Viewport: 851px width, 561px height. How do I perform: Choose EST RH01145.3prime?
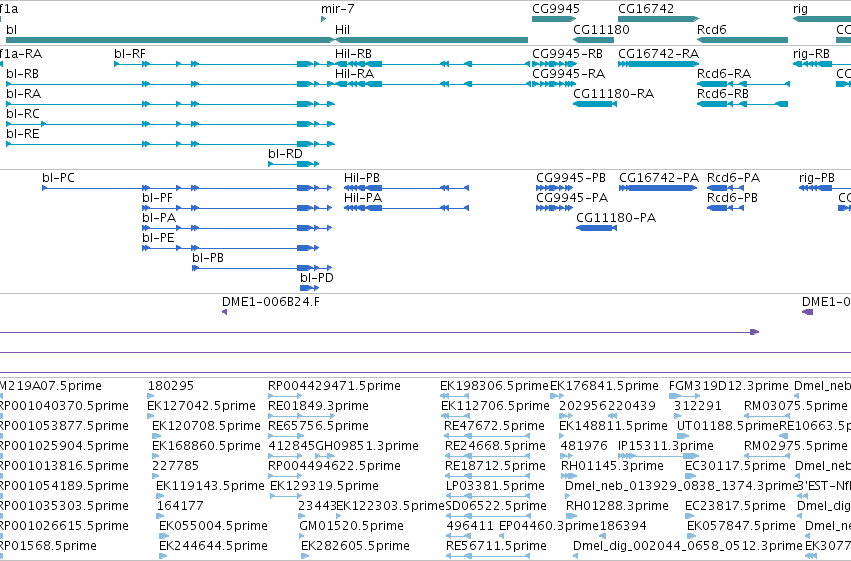click(x=569, y=476)
